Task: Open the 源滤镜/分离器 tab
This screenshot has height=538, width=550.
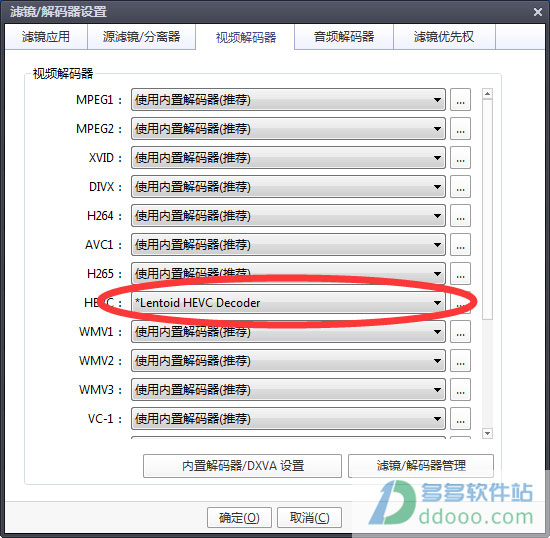Action: tap(141, 37)
